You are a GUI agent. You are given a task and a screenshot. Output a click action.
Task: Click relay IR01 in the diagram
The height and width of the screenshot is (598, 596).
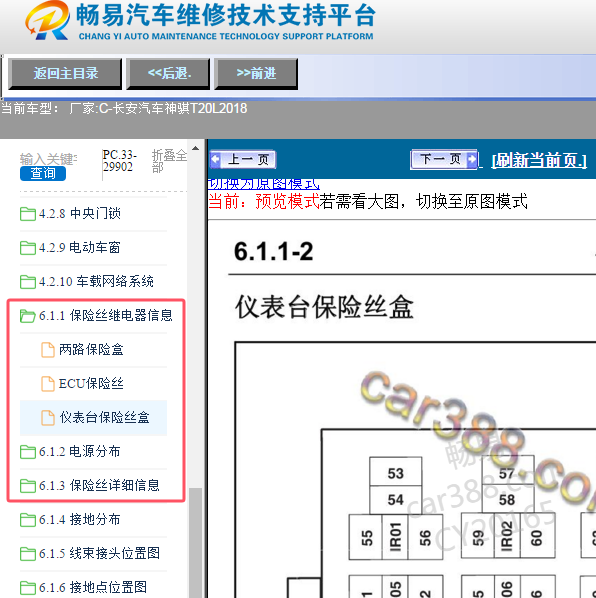click(395, 537)
